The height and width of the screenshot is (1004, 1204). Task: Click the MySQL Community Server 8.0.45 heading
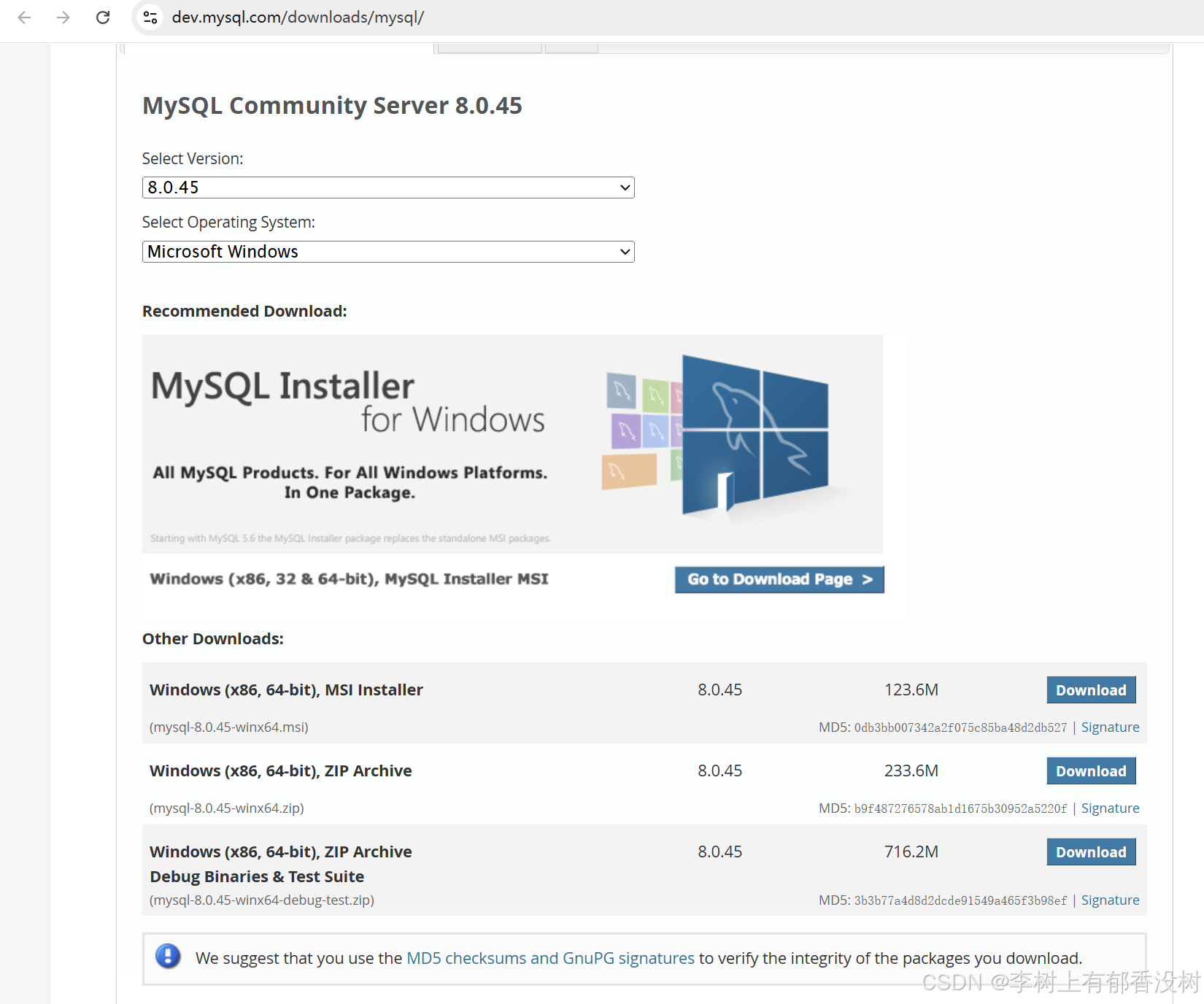click(332, 106)
